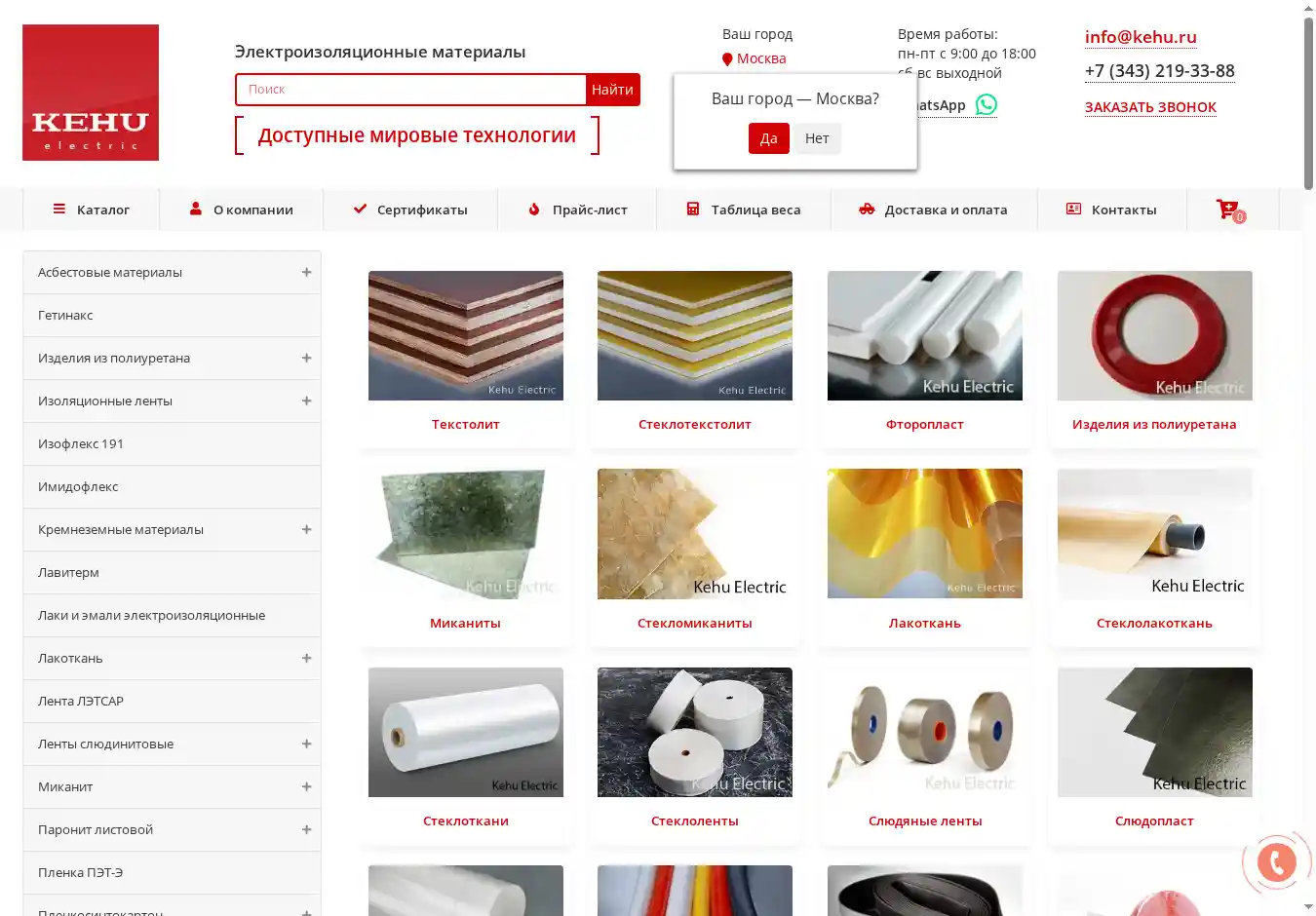Viewport: 1316px width, 916px height.
Task: Click the Moscow location pin icon
Action: [727, 59]
